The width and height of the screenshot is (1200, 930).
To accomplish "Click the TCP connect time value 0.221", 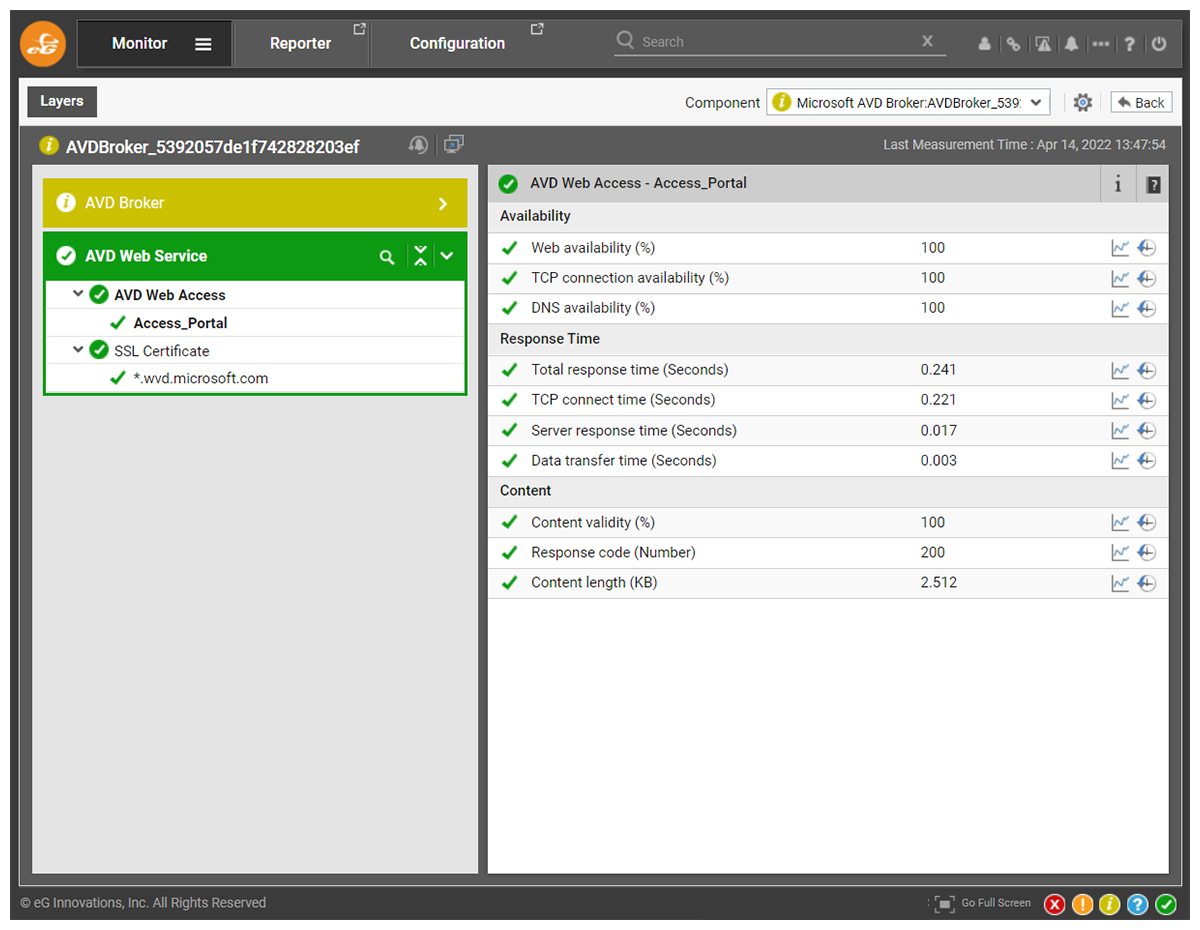I will point(938,400).
